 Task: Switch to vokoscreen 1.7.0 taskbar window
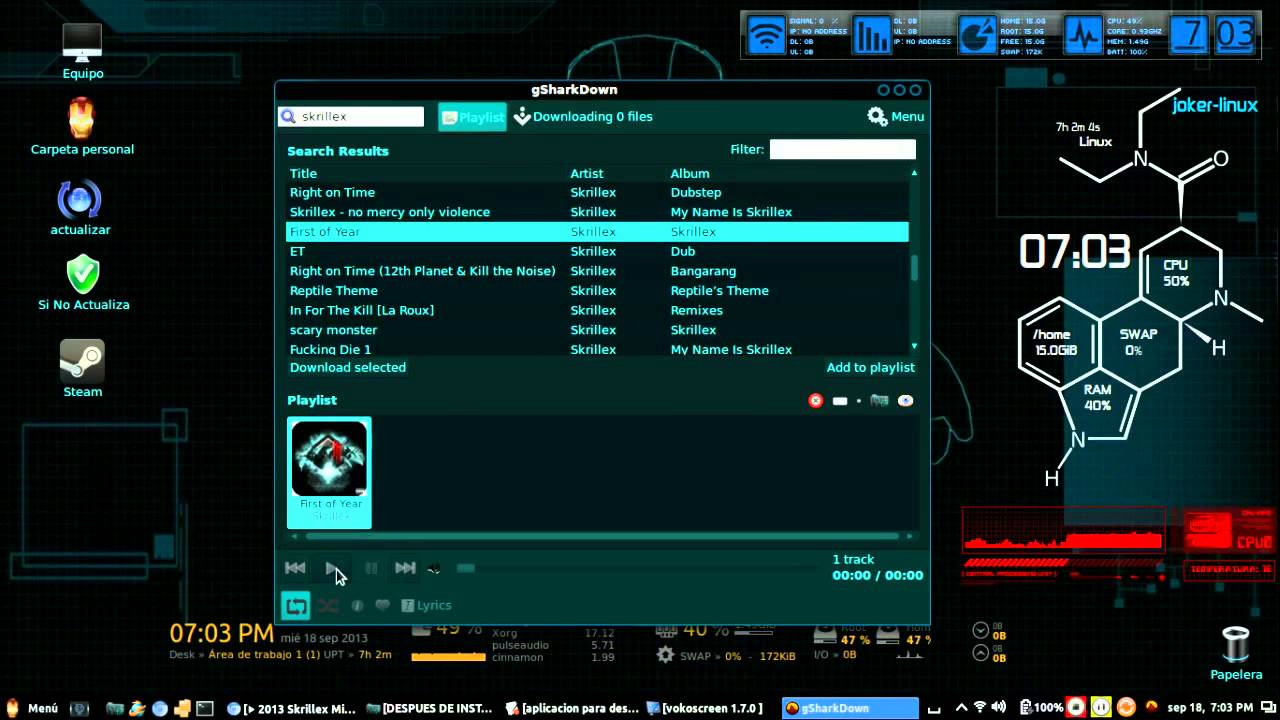point(705,708)
